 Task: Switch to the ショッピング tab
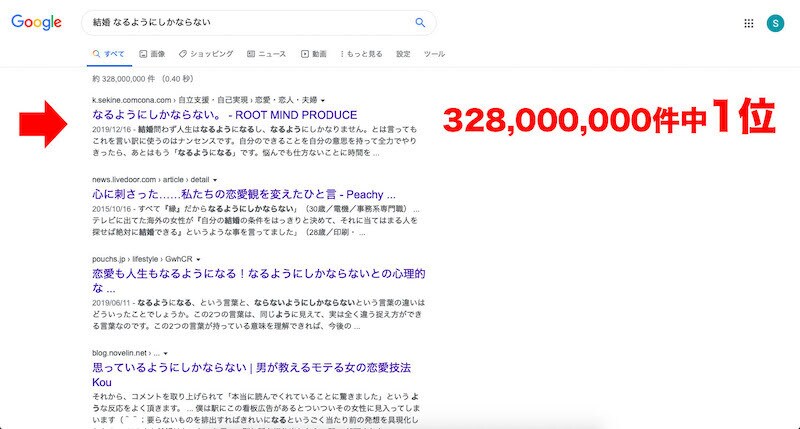coord(206,54)
